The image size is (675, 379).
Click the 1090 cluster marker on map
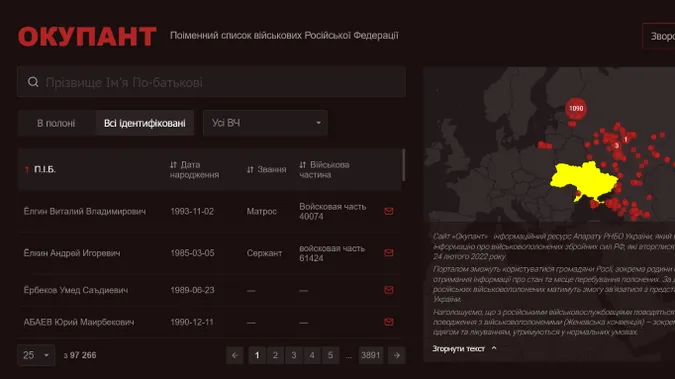tap(576, 109)
